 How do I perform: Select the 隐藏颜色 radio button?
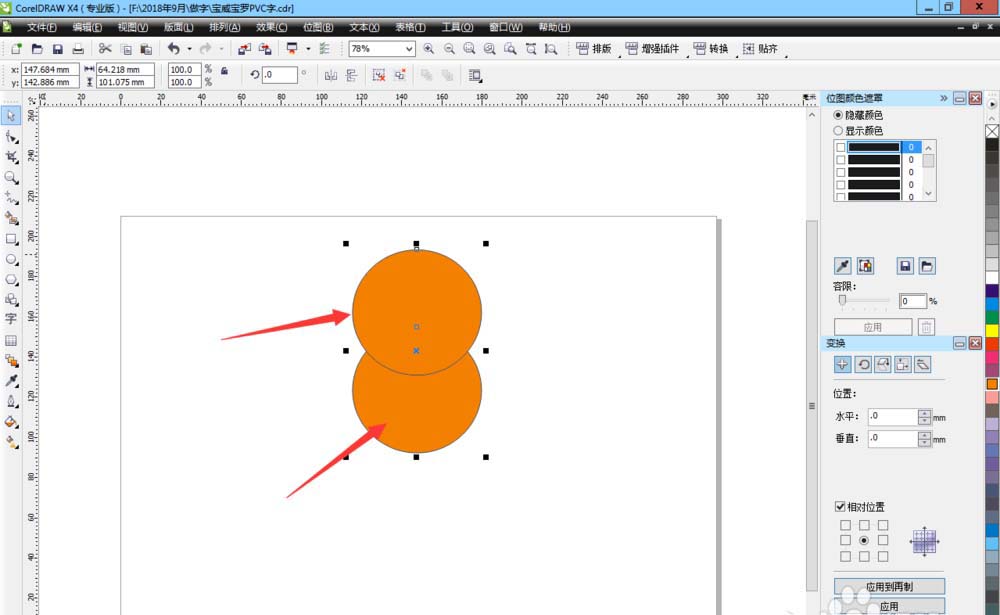(838, 115)
